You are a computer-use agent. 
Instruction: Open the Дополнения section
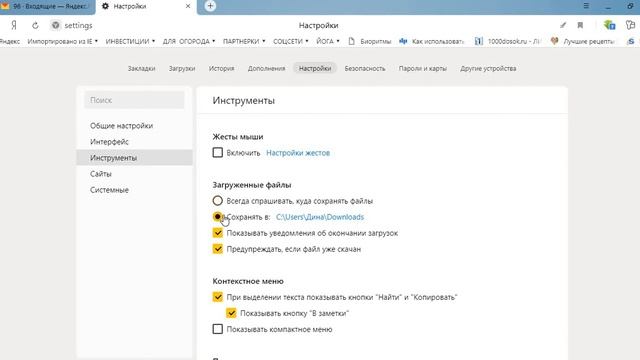[267, 69]
